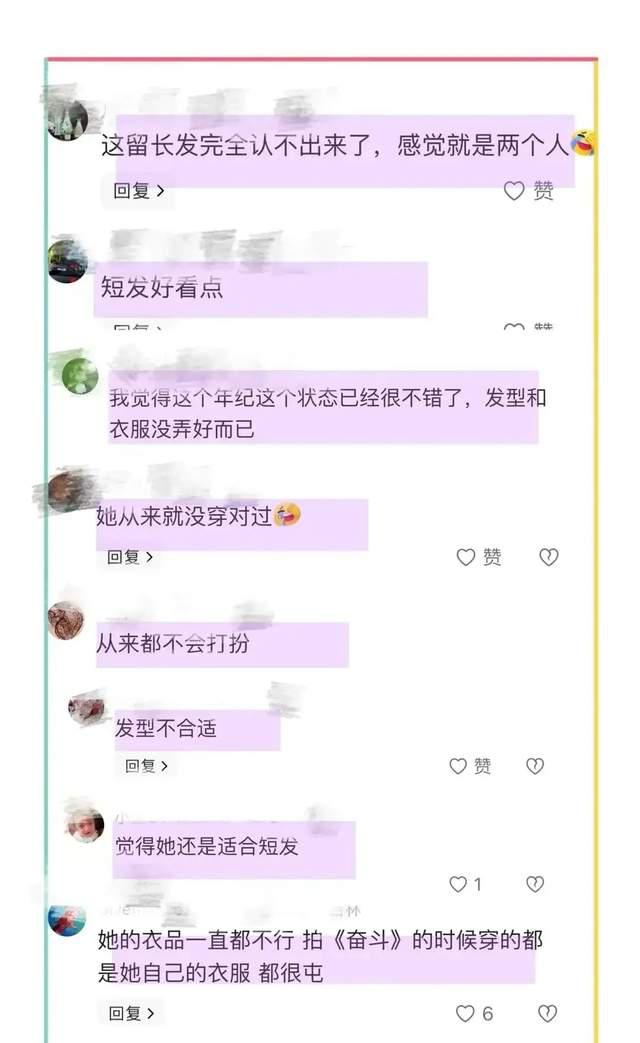Select the comment text 短发好看点
The width and height of the screenshot is (640, 1043).
[162, 288]
